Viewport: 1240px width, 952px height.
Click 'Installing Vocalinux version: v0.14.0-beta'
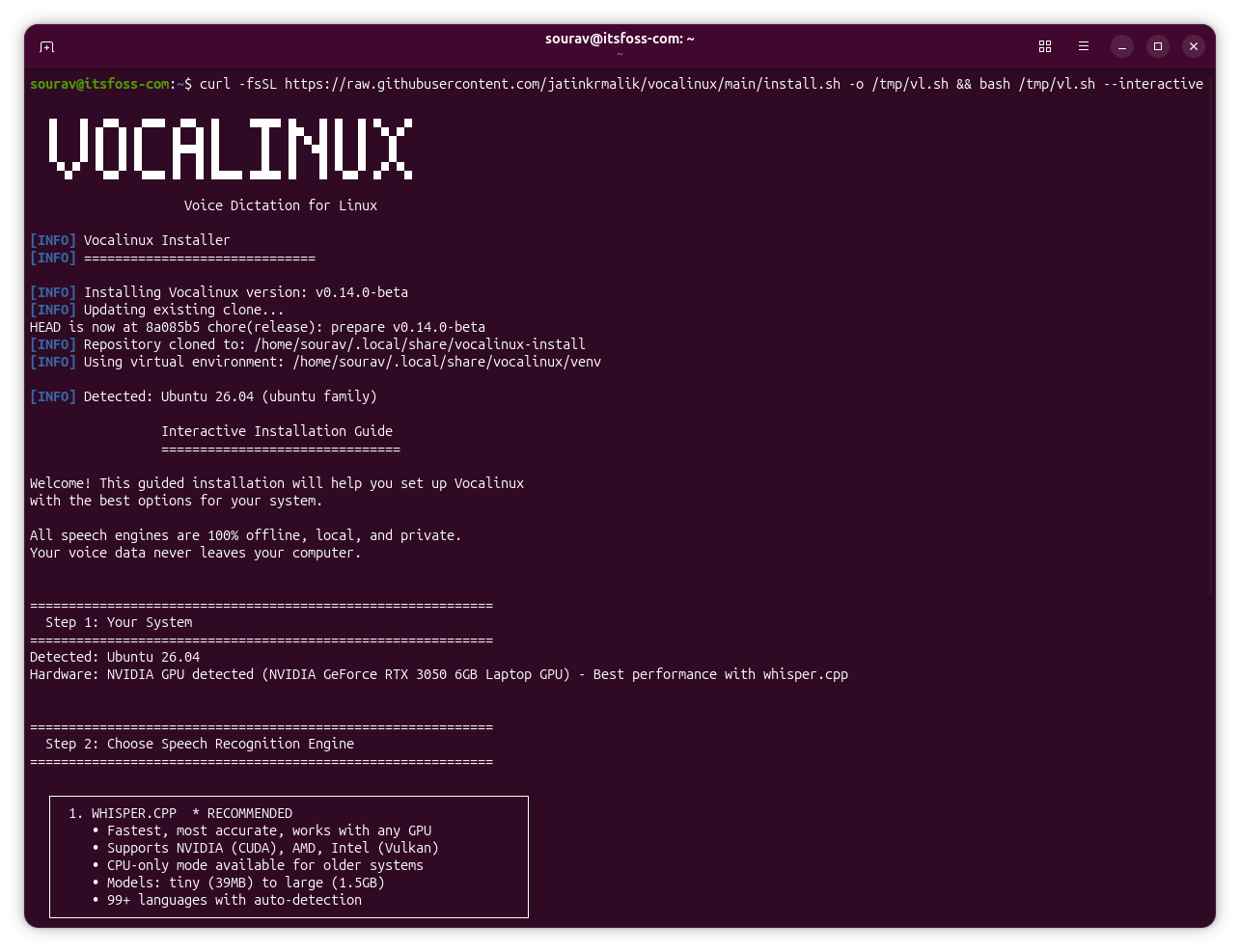[219, 292]
